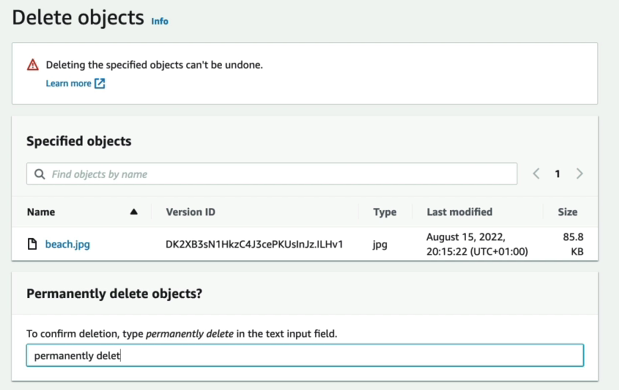This screenshot has width=619, height=390.
Task: Focus the Find objects by name field
Action: click(272, 174)
